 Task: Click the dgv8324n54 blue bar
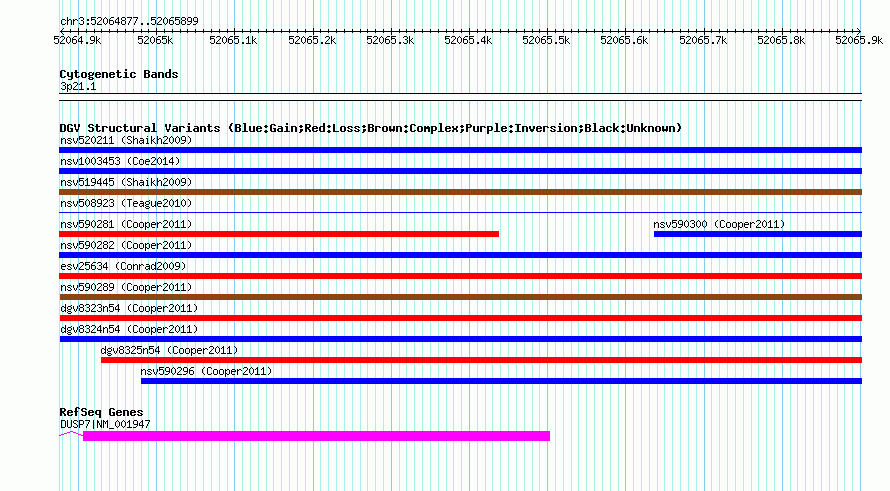pyautogui.click(x=460, y=339)
